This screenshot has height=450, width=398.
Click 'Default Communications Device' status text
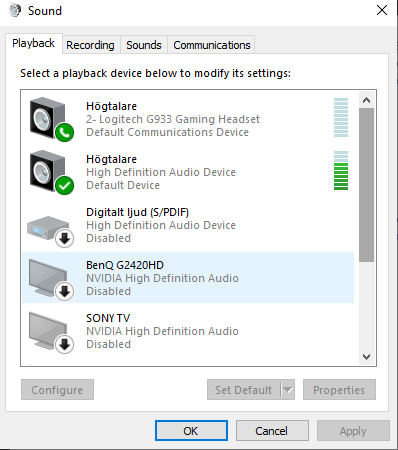pyautogui.click(x=167, y=132)
